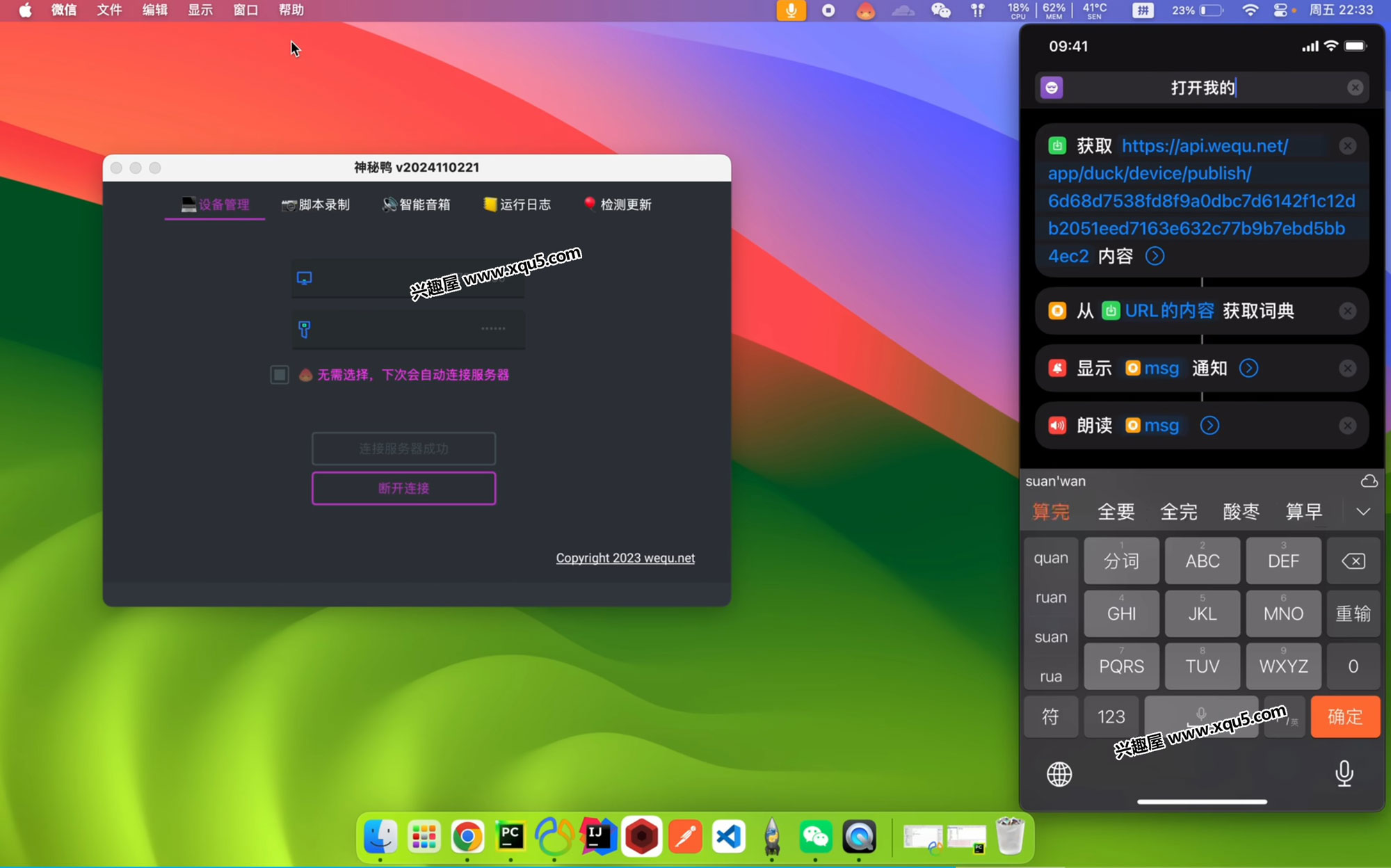Choose candidate word 全要
This screenshot has height=868, width=1391.
1116,512
